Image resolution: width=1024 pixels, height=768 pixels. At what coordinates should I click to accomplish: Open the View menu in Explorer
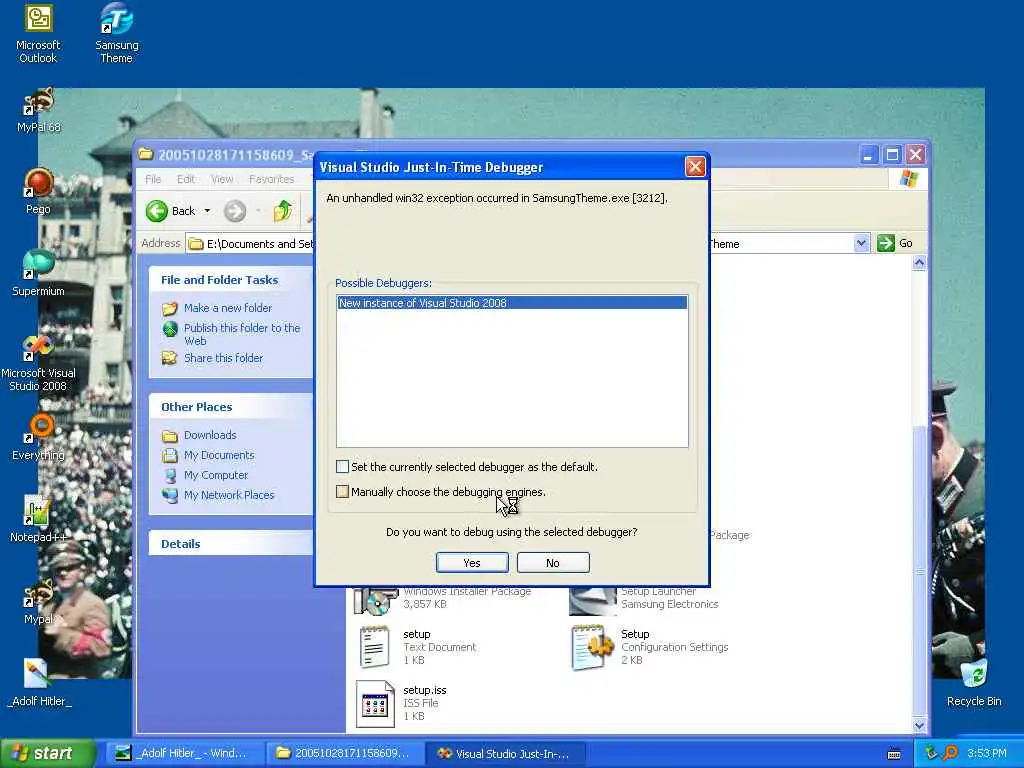click(222, 179)
